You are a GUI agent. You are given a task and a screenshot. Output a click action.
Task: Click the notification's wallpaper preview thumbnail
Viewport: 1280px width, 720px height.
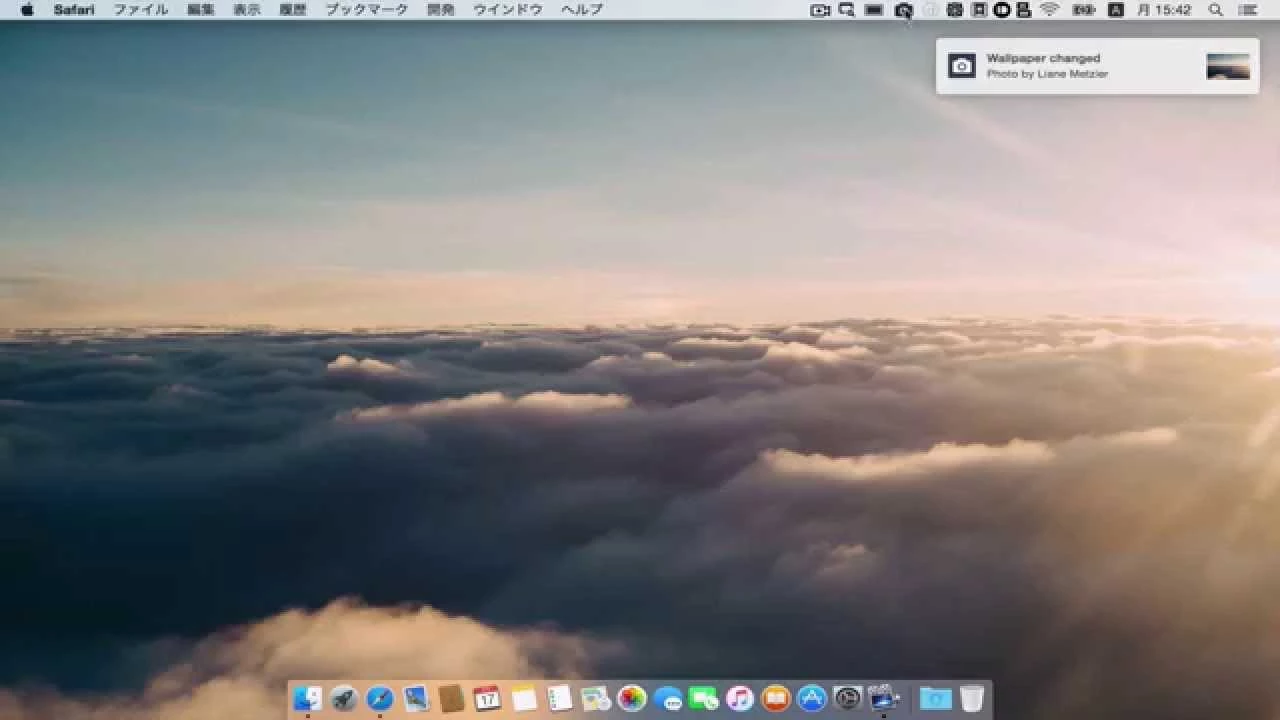click(x=1228, y=66)
